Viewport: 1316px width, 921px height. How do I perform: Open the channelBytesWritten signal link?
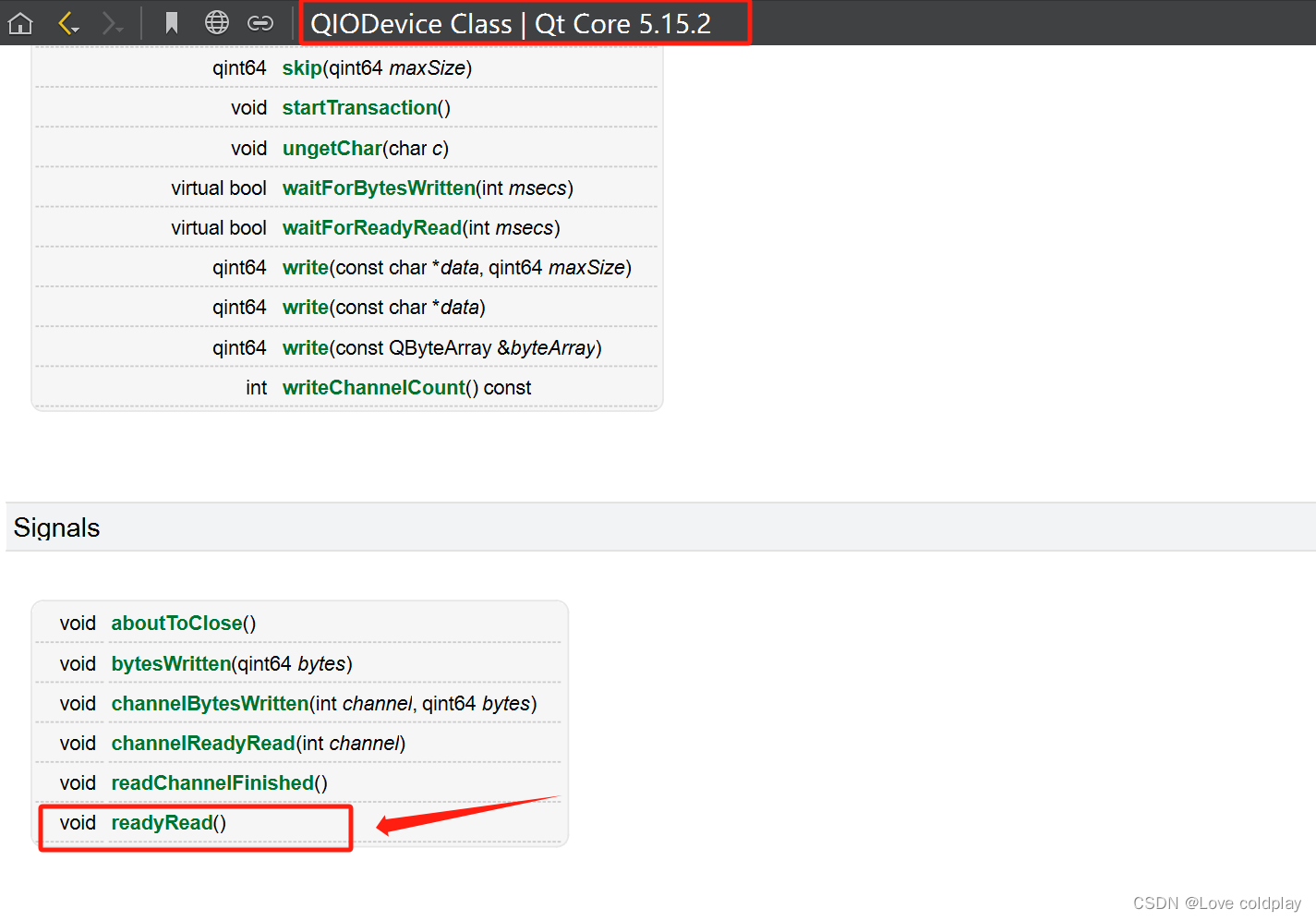[210, 704]
